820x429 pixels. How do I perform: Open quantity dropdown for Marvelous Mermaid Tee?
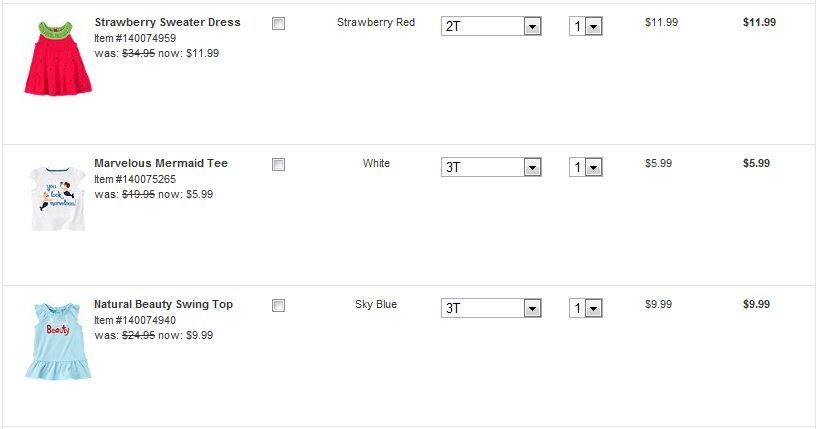tap(585, 167)
